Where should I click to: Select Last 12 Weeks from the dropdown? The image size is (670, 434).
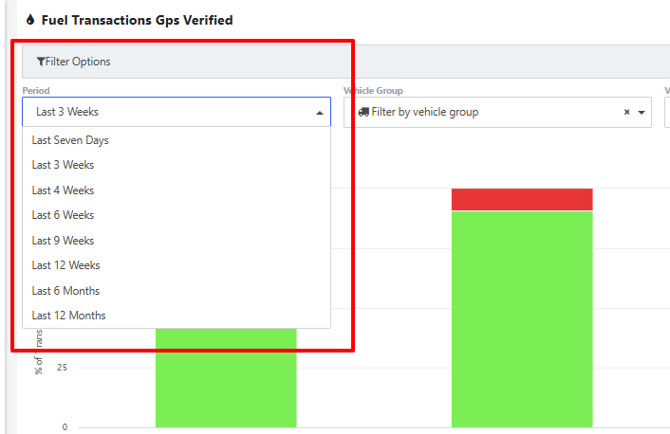click(x=66, y=265)
